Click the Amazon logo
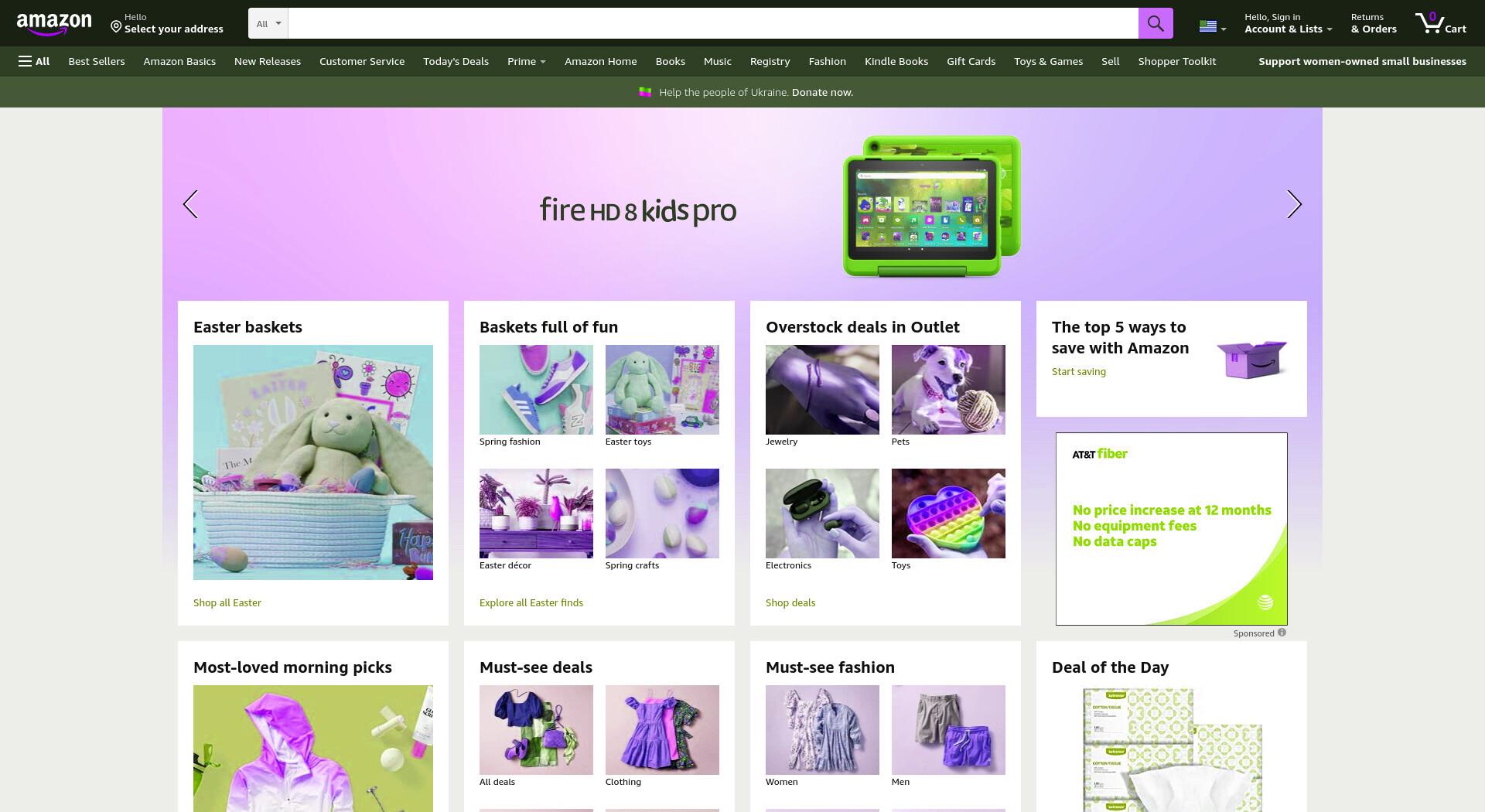 click(x=54, y=24)
